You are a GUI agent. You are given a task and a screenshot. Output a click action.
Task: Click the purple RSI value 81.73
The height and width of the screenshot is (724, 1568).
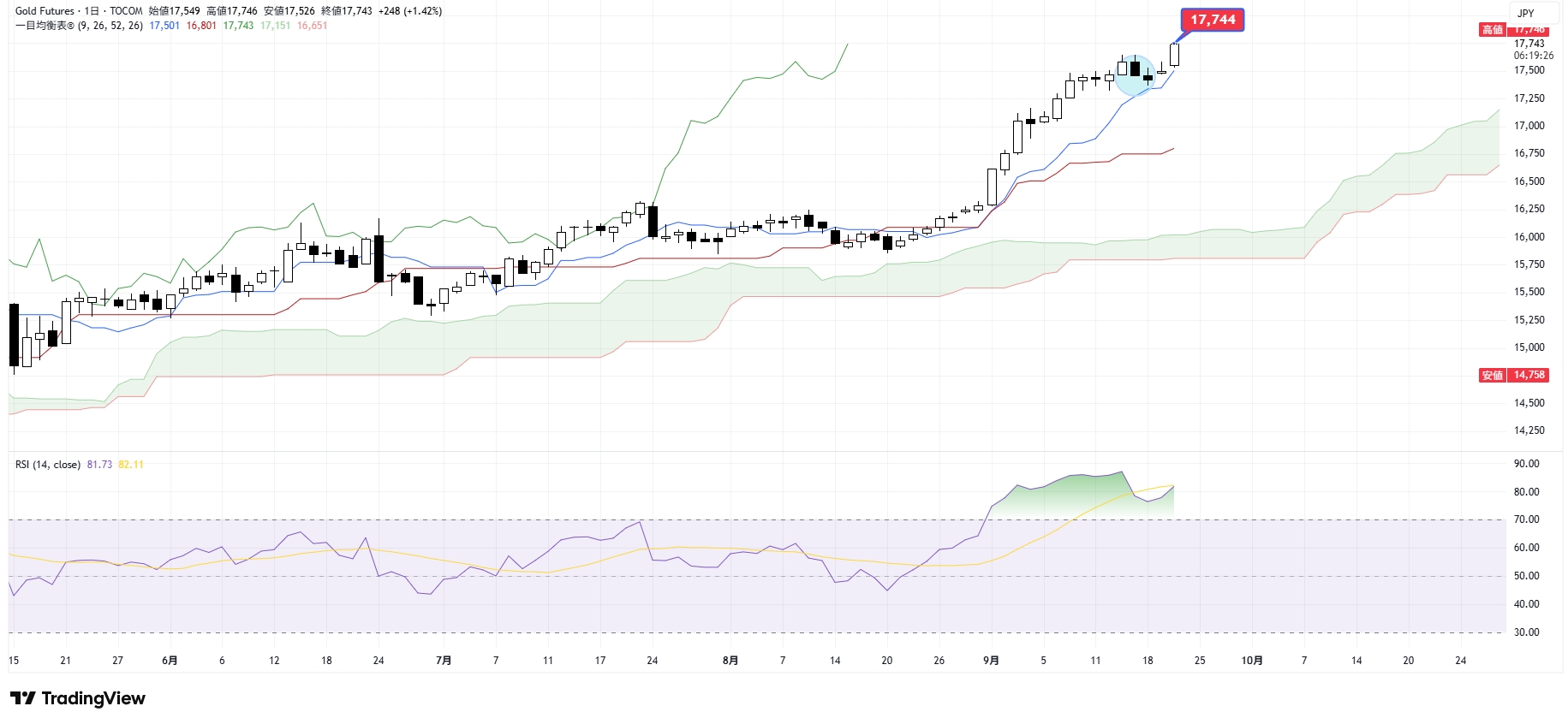click(99, 465)
